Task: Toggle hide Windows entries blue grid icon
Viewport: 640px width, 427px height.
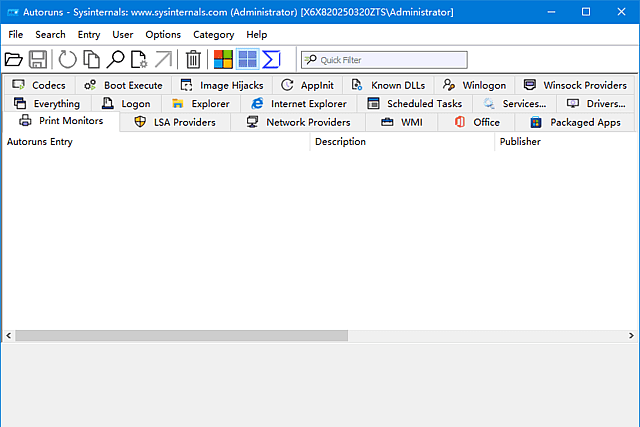Action: pos(247,60)
